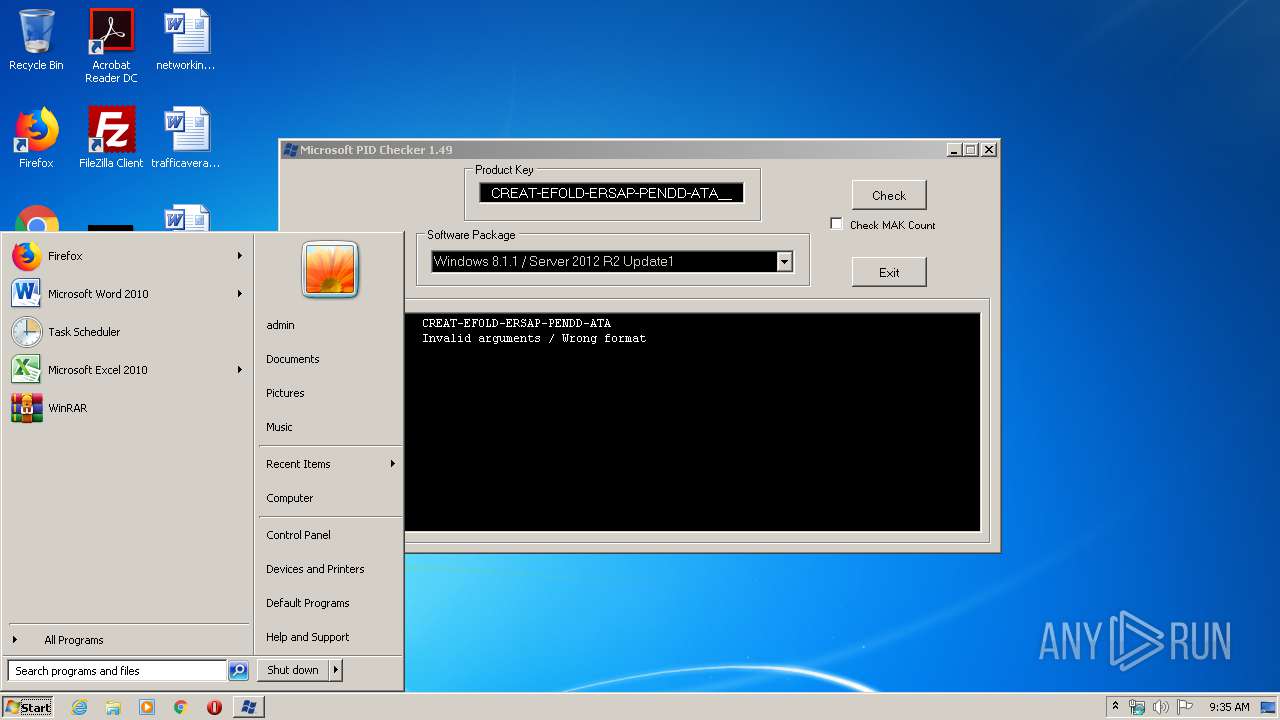Open the volume speaker tray icon
Image resolution: width=1280 pixels, height=720 pixels.
pyautogui.click(x=1161, y=707)
